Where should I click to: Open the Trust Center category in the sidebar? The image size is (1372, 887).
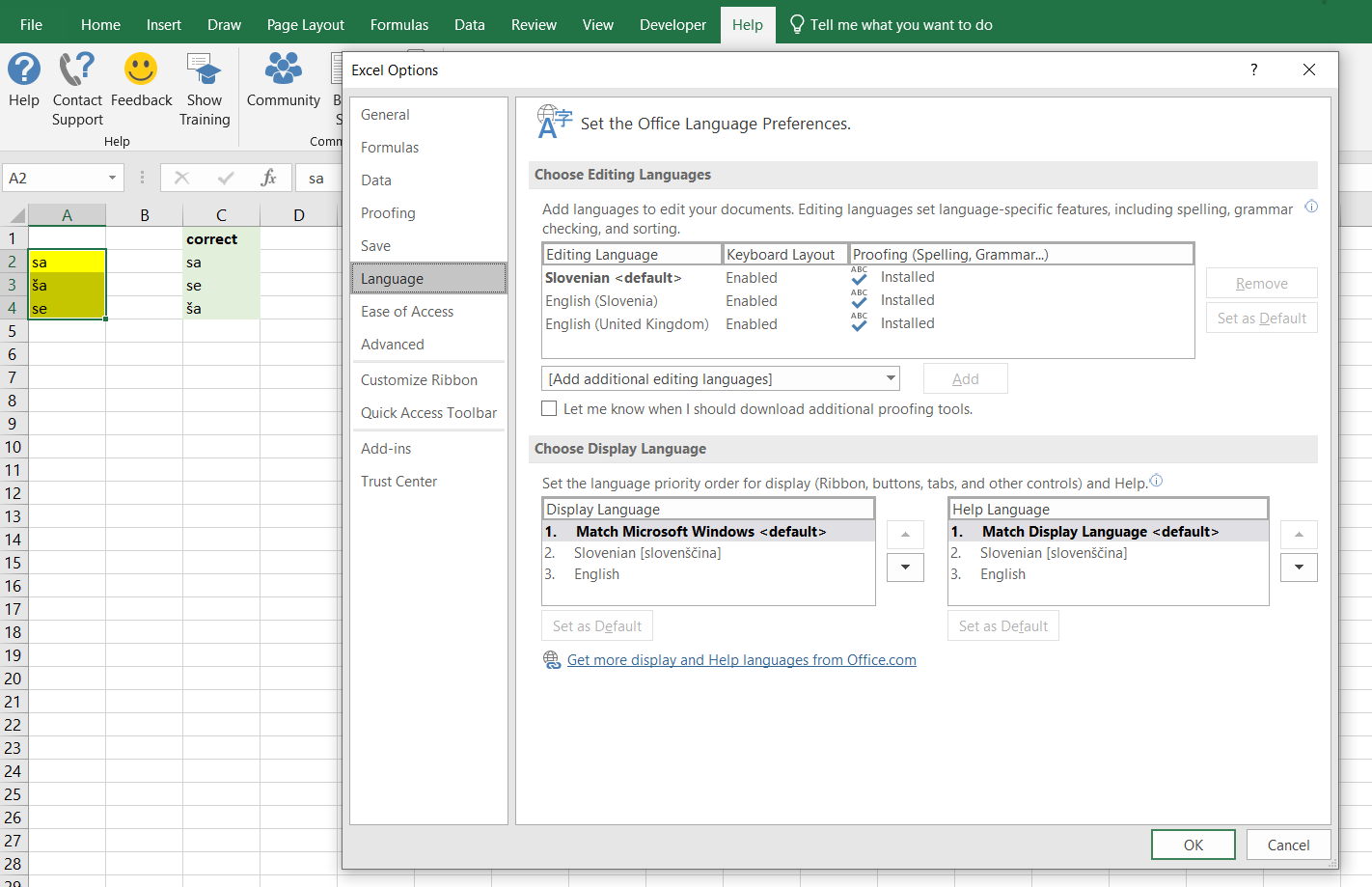[398, 481]
